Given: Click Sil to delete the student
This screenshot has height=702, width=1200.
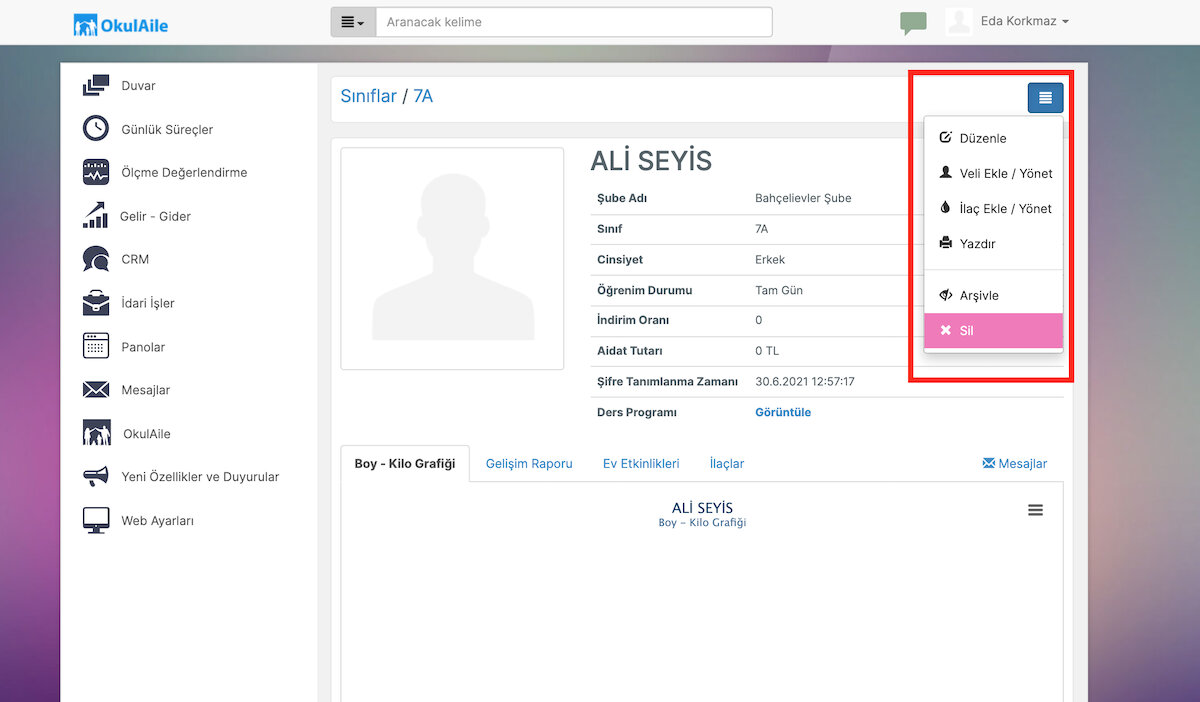Looking at the screenshot, I should click(x=993, y=330).
